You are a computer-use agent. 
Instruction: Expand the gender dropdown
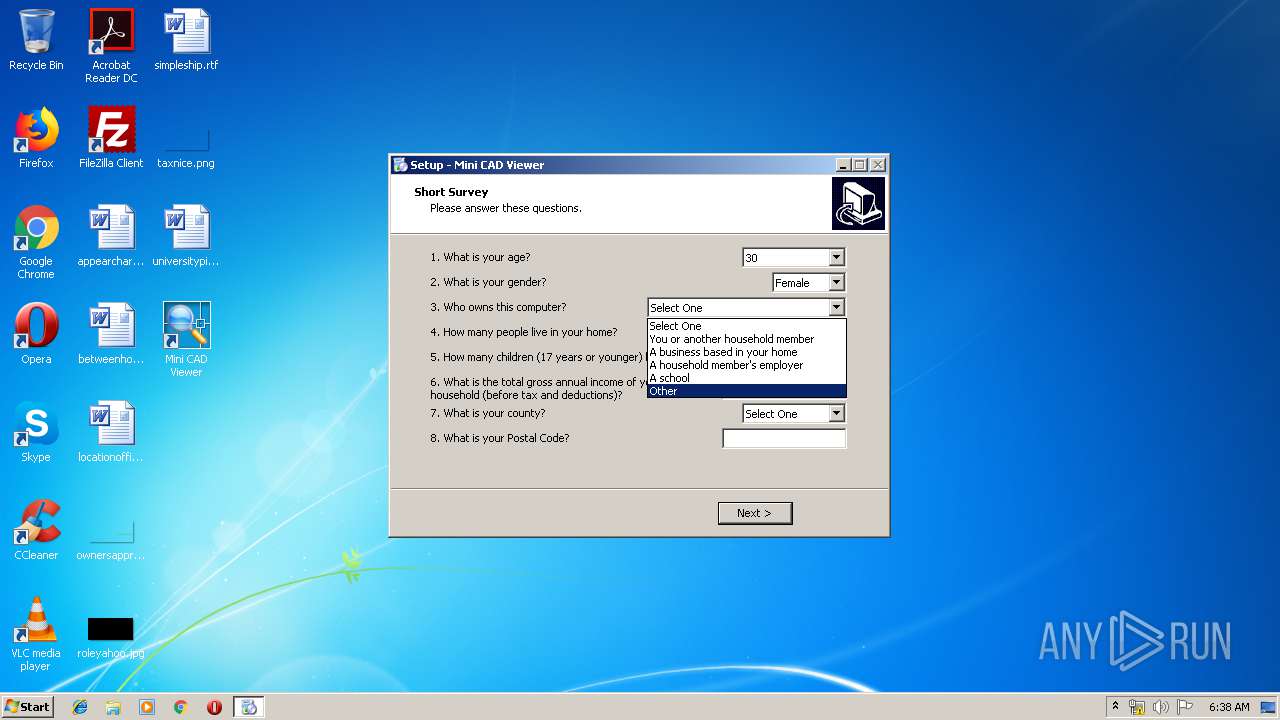pyautogui.click(x=837, y=283)
